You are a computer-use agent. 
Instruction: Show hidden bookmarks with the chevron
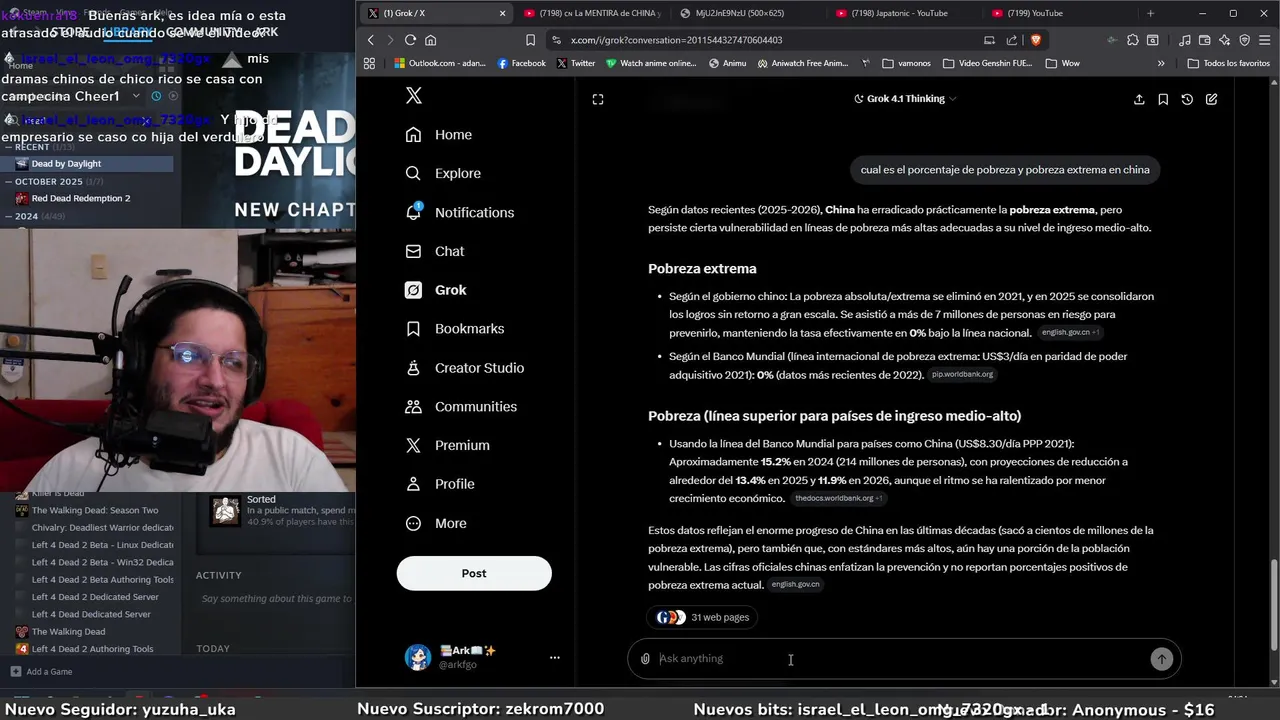1161,63
